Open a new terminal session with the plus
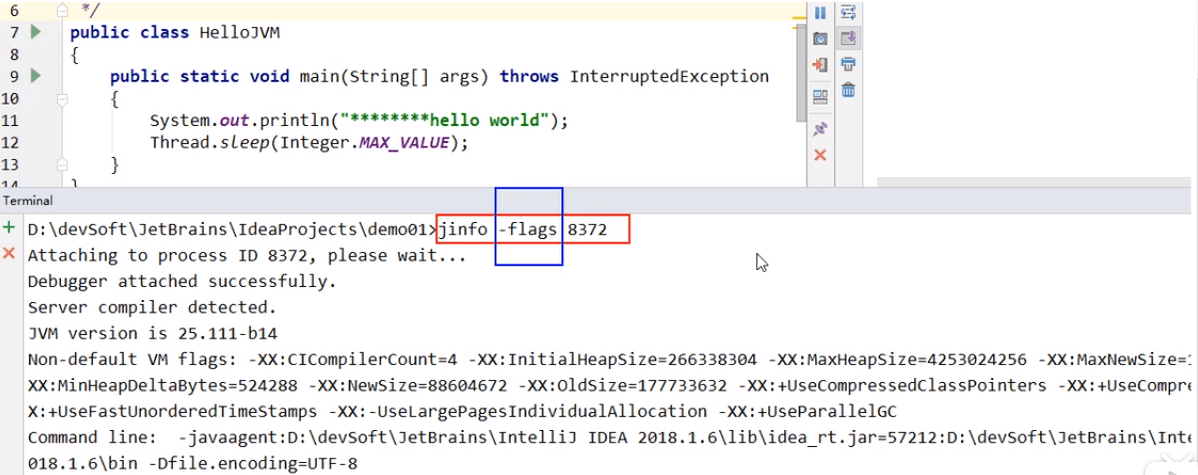Viewport: 1198px width, 475px height. (9, 228)
